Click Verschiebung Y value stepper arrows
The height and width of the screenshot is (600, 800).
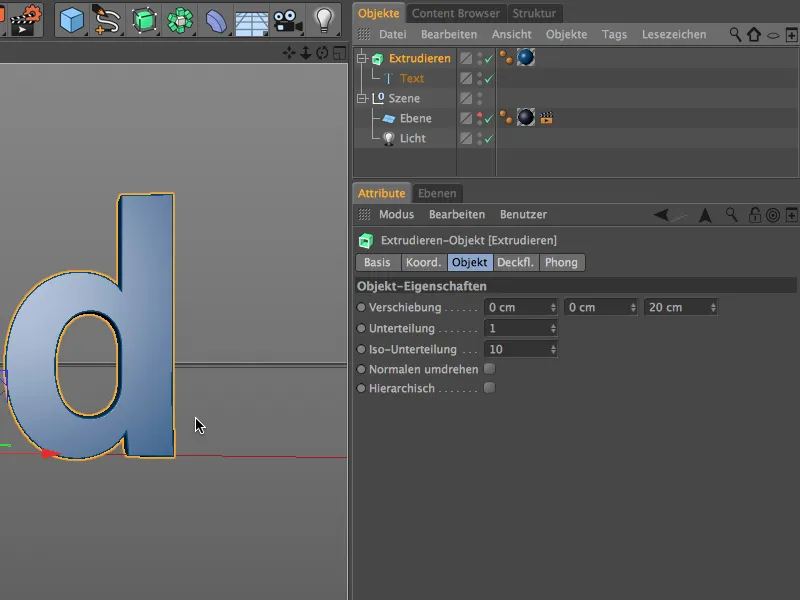coord(633,307)
